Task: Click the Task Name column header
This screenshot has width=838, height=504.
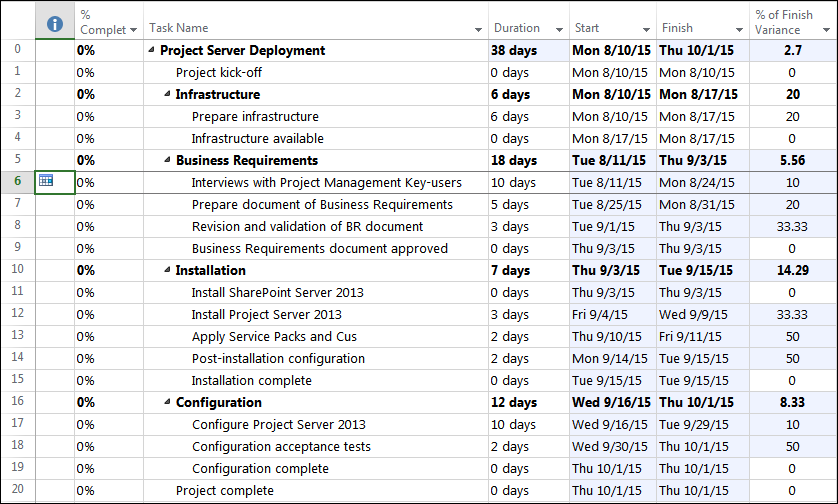Action: pyautogui.click(x=179, y=28)
